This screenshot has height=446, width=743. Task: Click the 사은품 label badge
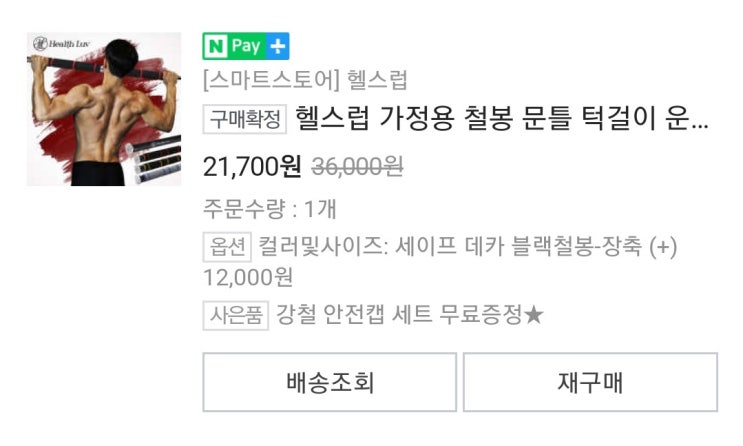[x=236, y=315]
